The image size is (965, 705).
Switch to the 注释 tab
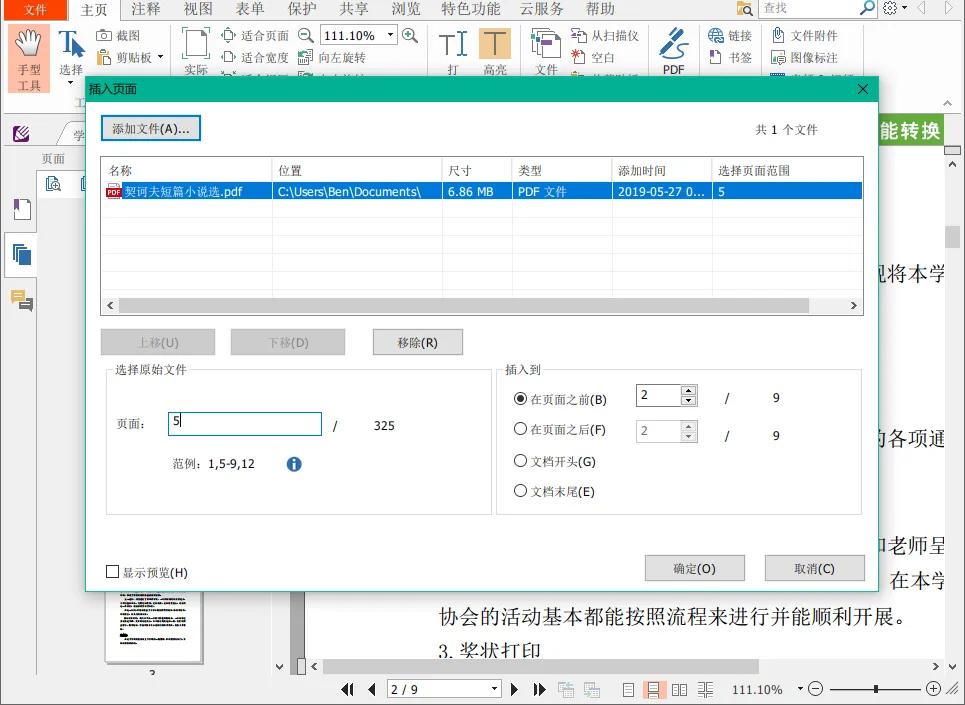(x=146, y=9)
